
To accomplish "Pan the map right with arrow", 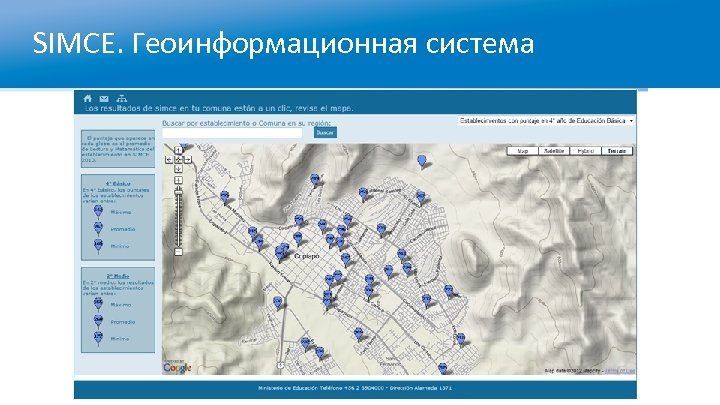I will coord(187,159).
